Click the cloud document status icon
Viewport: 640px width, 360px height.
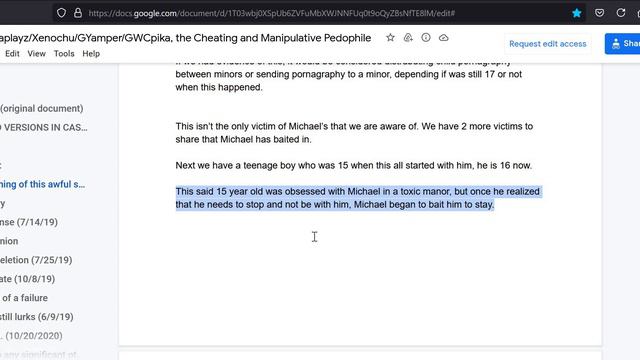(444, 38)
